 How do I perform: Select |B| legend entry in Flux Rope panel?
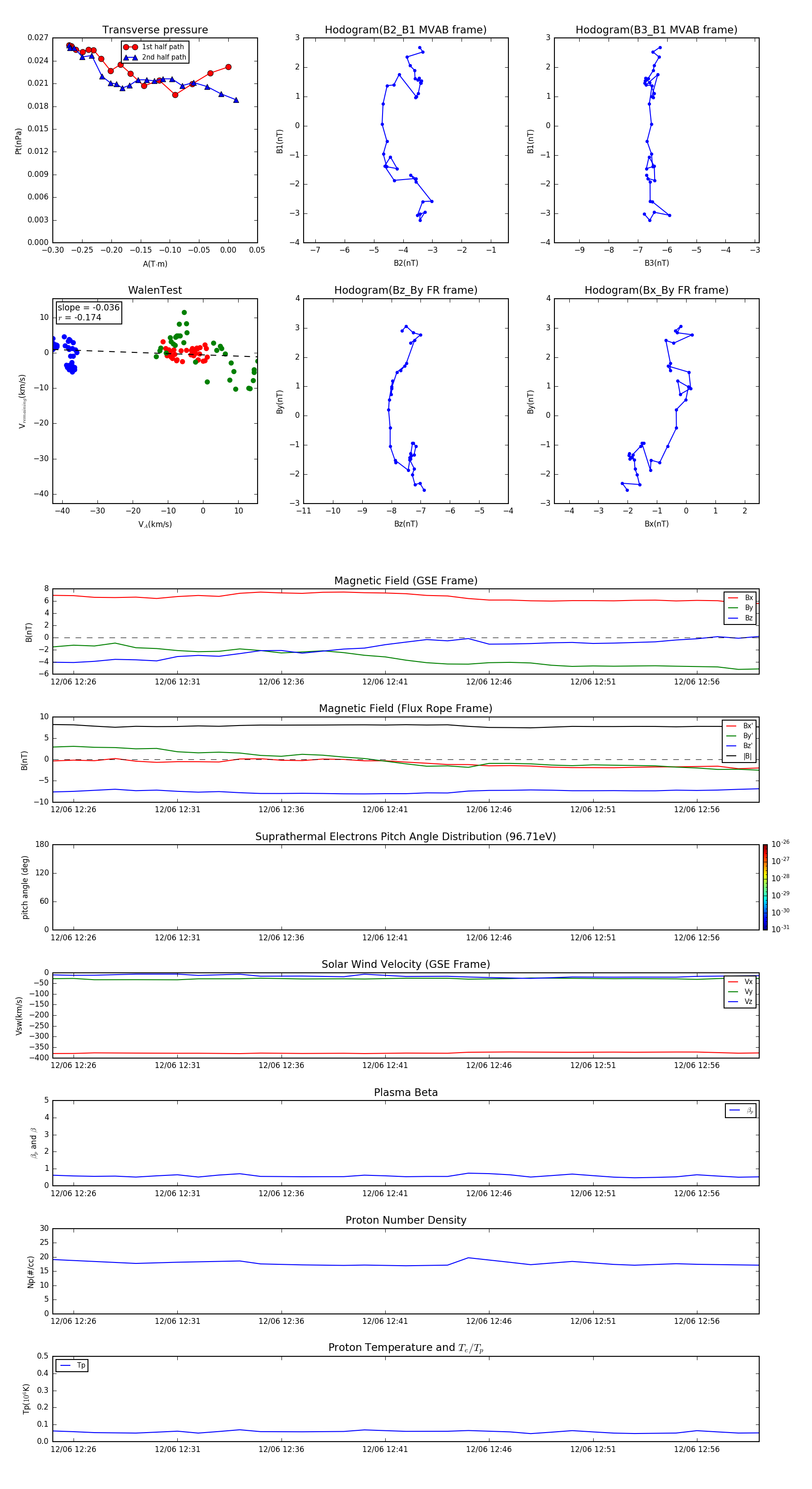pyautogui.click(x=740, y=756)
